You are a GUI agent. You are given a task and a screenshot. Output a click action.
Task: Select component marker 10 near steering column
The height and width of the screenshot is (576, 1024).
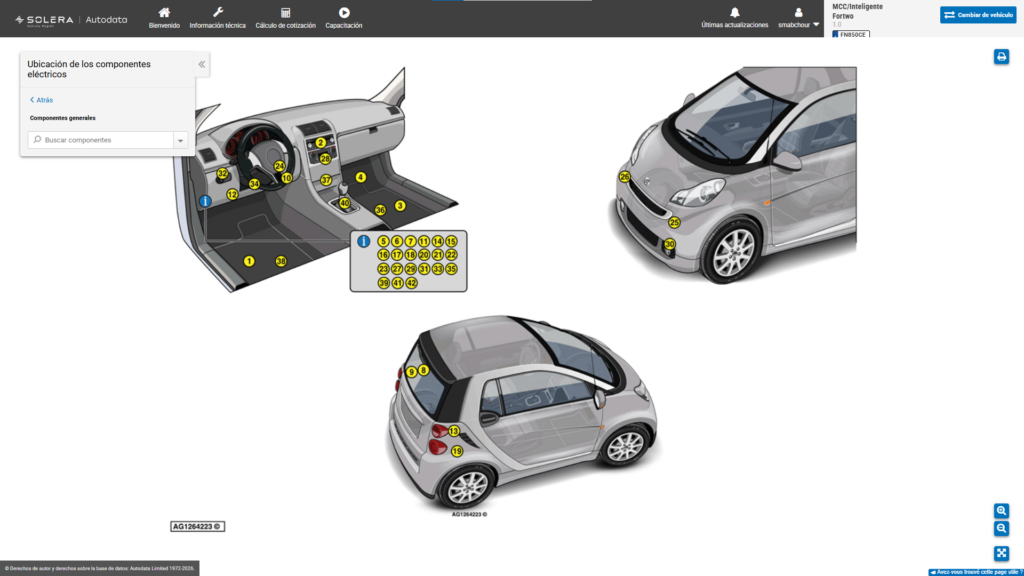pyautogui.click(x=286, y=178)
